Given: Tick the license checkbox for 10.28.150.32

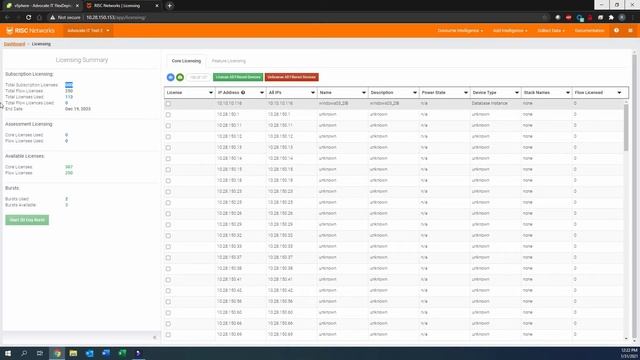Looking at the screenshot, I should [x=168, y=236].
